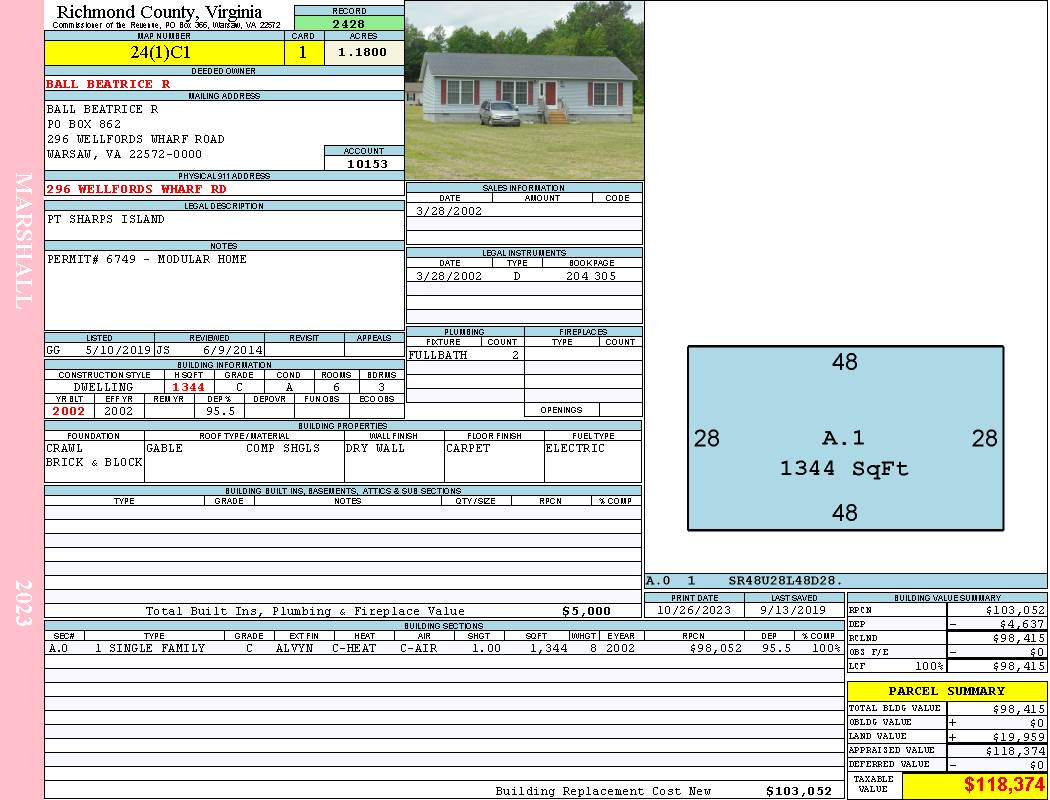
Task: Click the account number 10153
Action: (367, 163)
